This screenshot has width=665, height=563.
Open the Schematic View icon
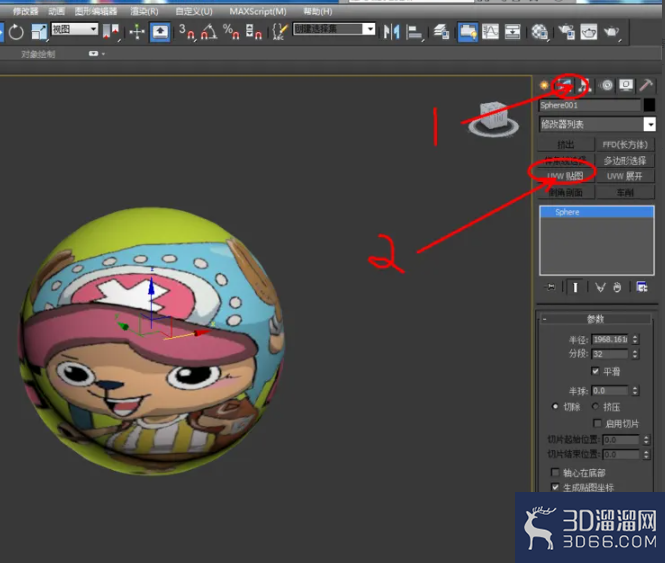(x=512, y=32)
